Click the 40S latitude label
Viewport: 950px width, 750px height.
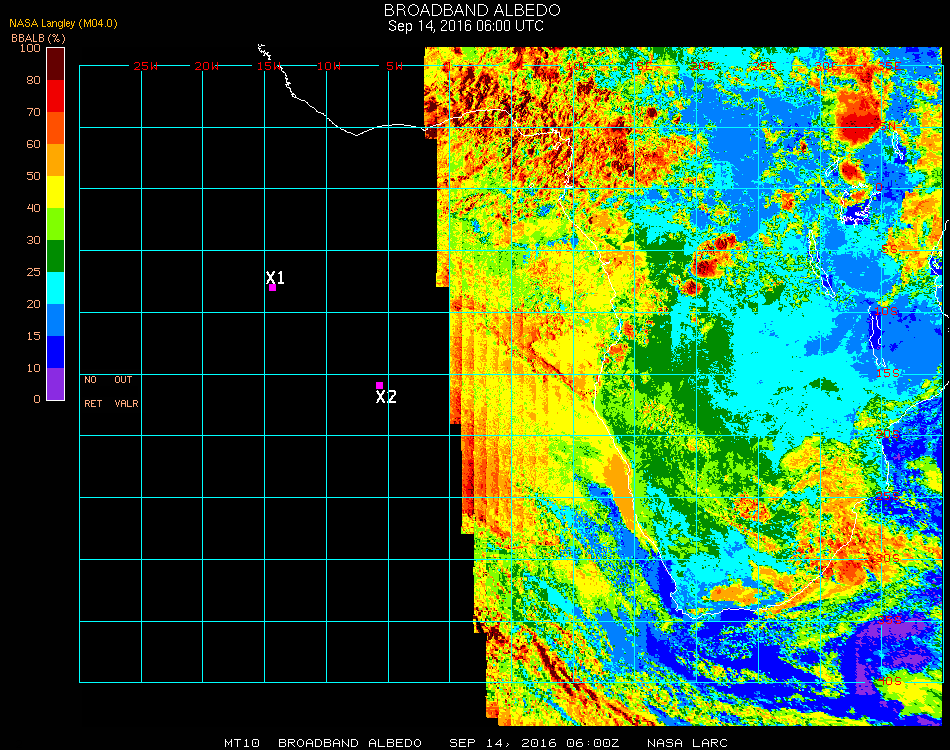[x=889, y=680]
